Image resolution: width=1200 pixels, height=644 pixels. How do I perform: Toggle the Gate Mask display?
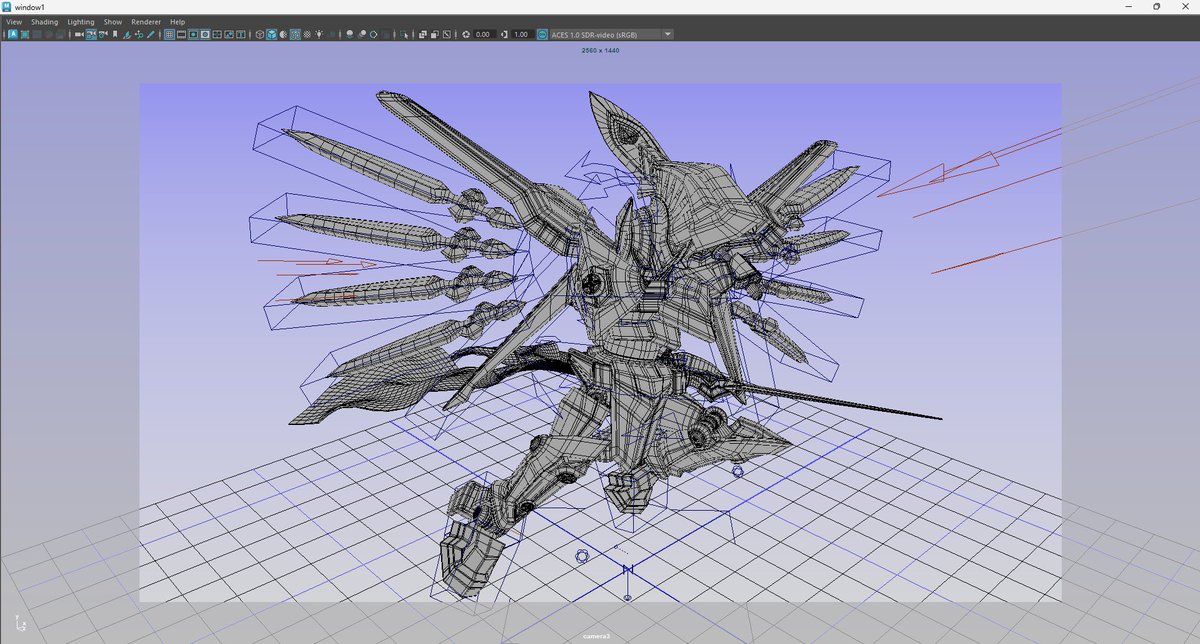click(x=205, y=34)
